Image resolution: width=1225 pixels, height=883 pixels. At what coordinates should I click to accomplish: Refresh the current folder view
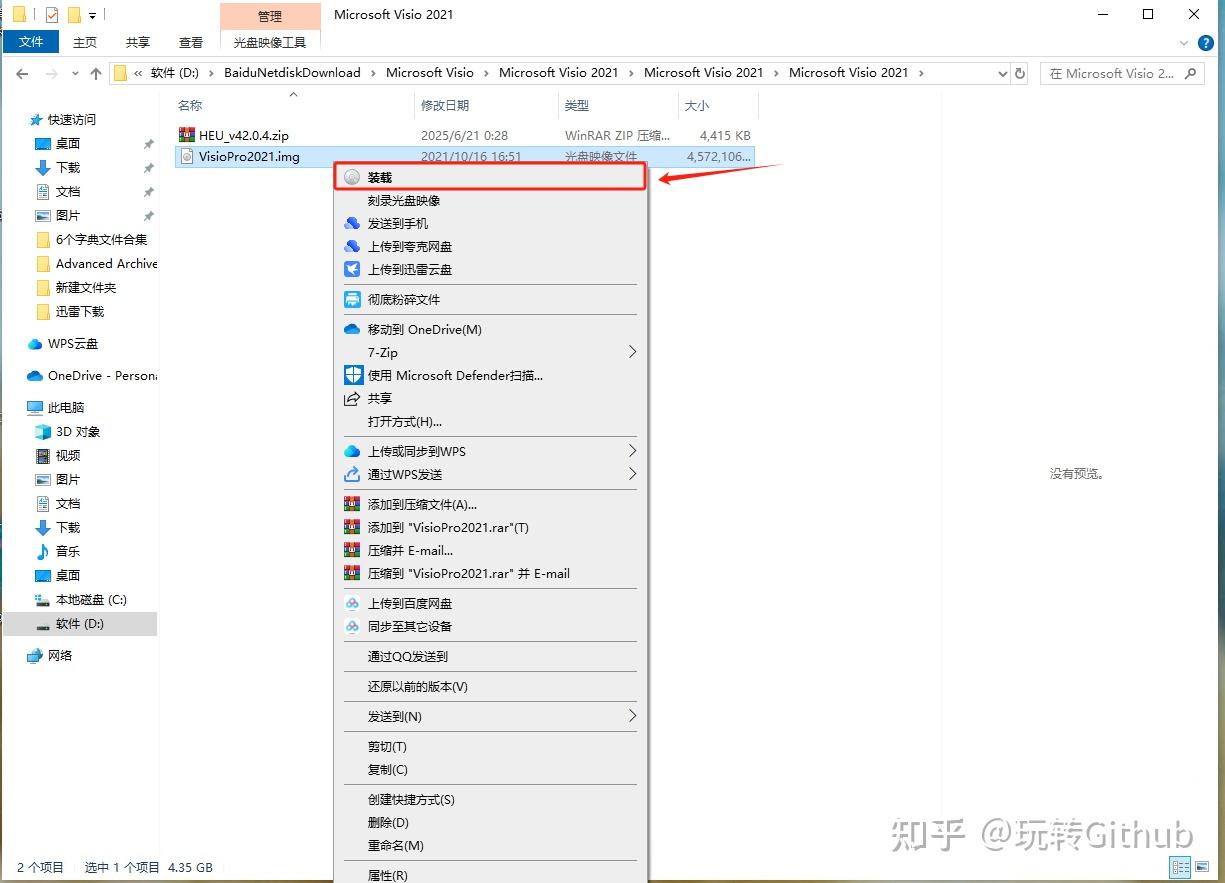(1019, 72)
